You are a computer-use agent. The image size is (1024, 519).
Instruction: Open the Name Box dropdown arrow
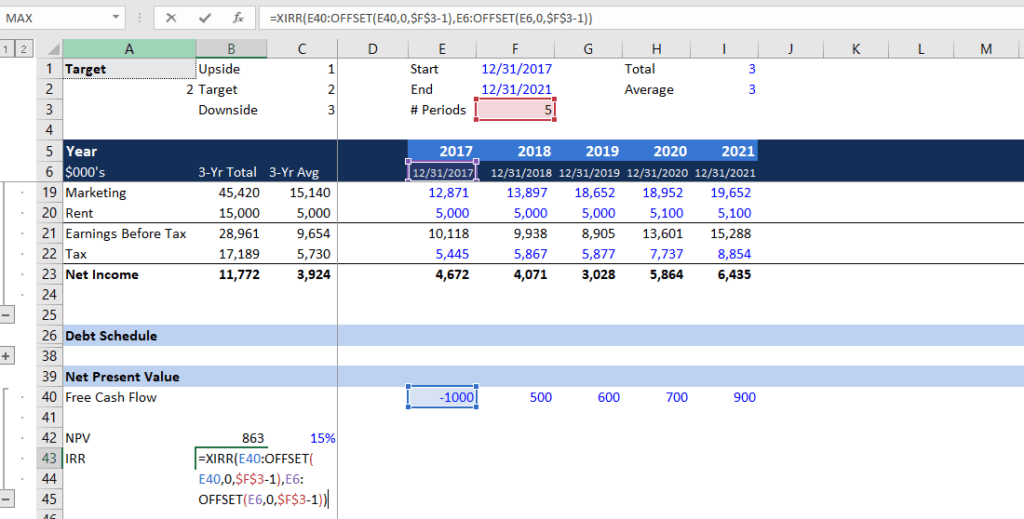[118, 18]
